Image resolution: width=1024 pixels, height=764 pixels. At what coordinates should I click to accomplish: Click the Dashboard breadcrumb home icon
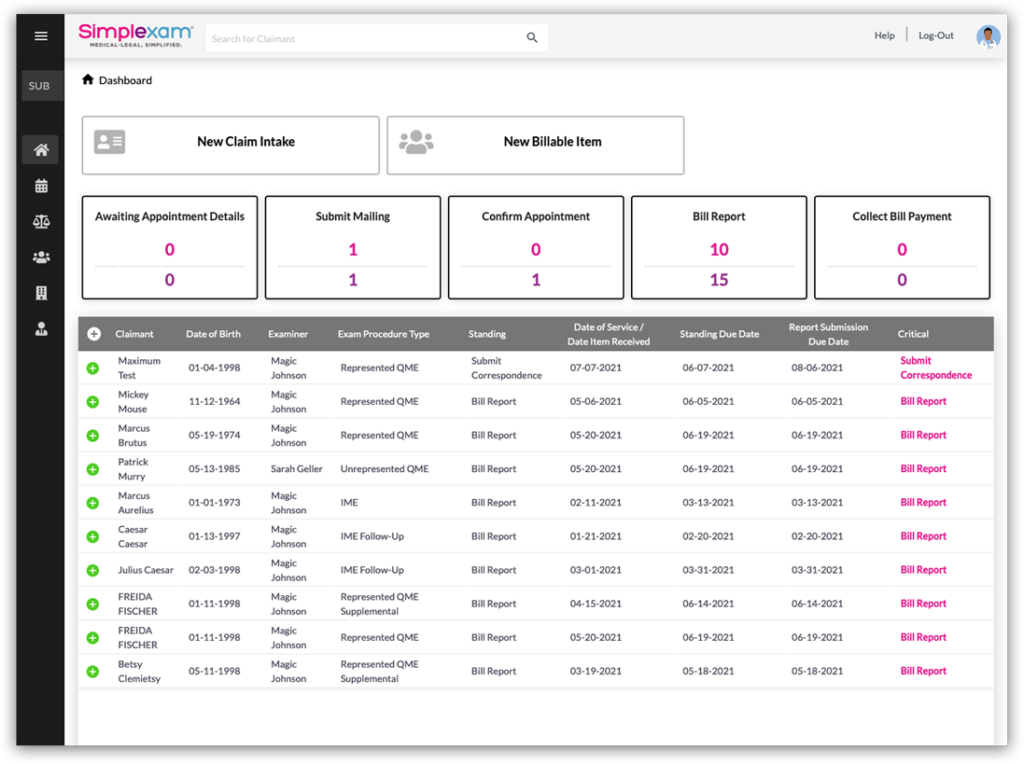(88, 80)
